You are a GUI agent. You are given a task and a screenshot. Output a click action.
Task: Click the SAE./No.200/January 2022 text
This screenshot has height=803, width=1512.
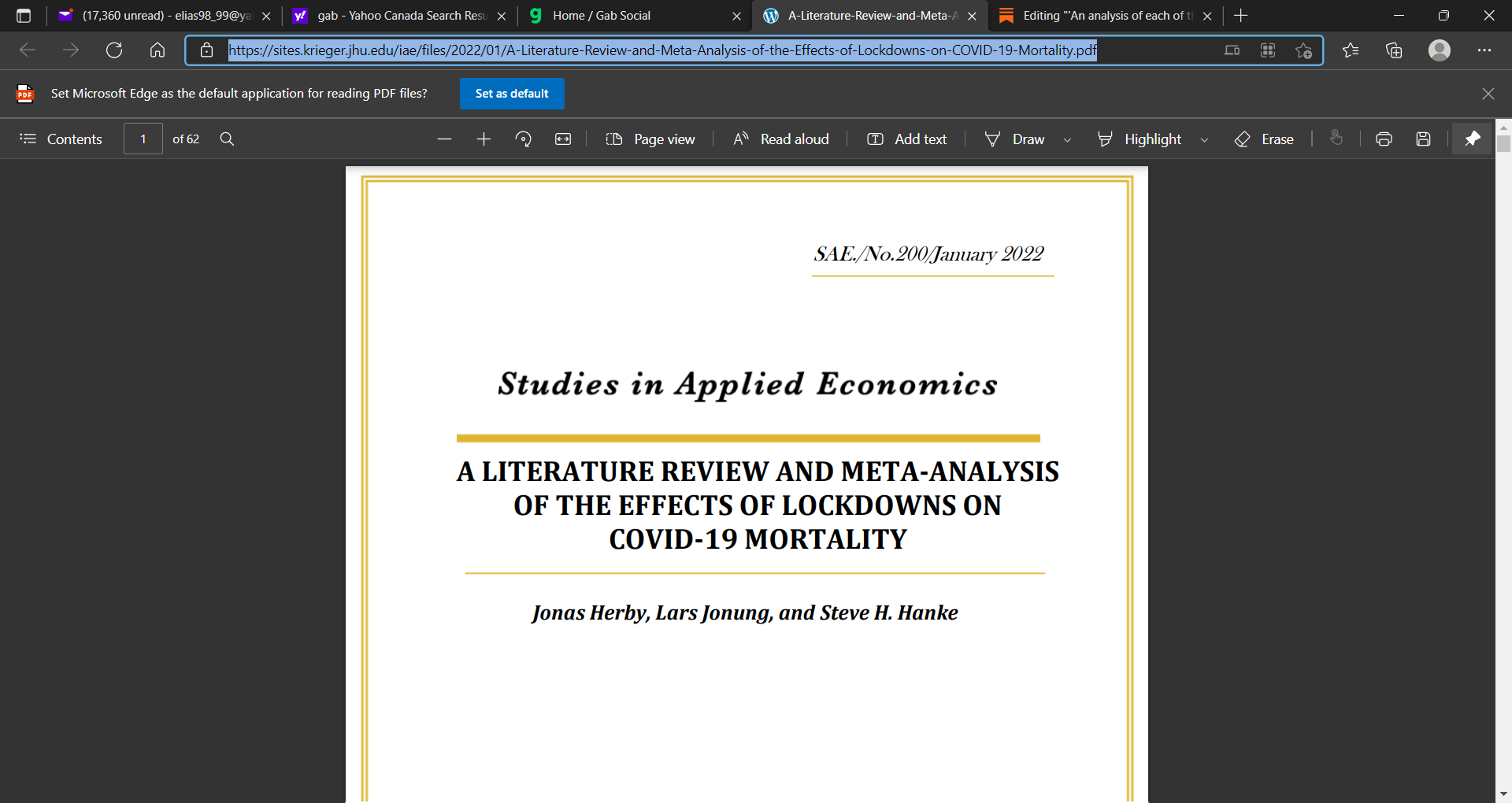929,253
